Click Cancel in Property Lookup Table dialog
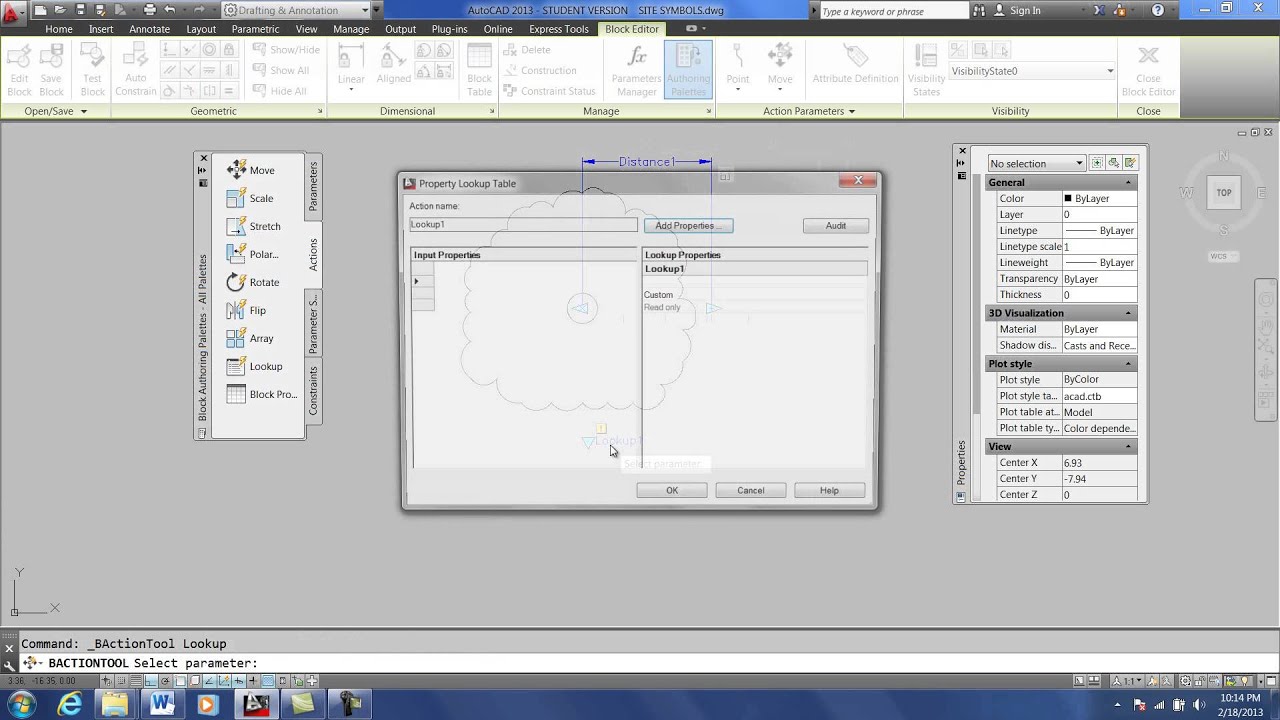The height and width of the screenshot is (720, 1280). pos(751,490)
